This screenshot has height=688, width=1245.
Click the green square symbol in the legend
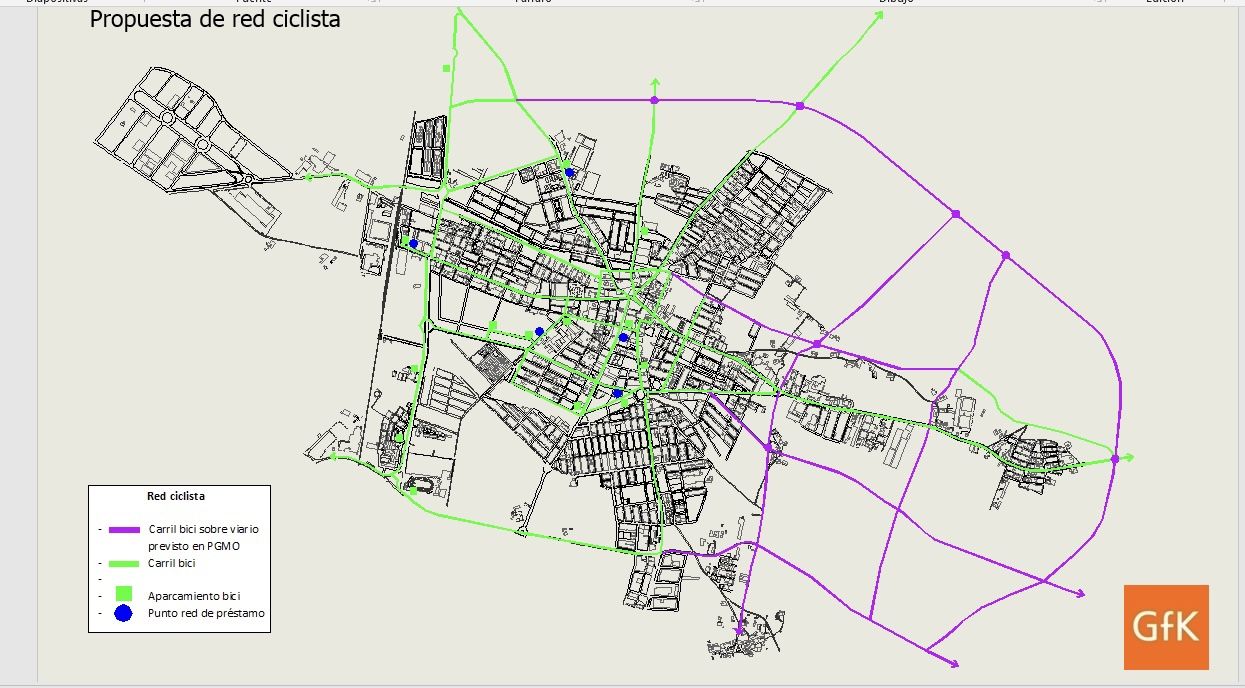click(x=124, y=594)
